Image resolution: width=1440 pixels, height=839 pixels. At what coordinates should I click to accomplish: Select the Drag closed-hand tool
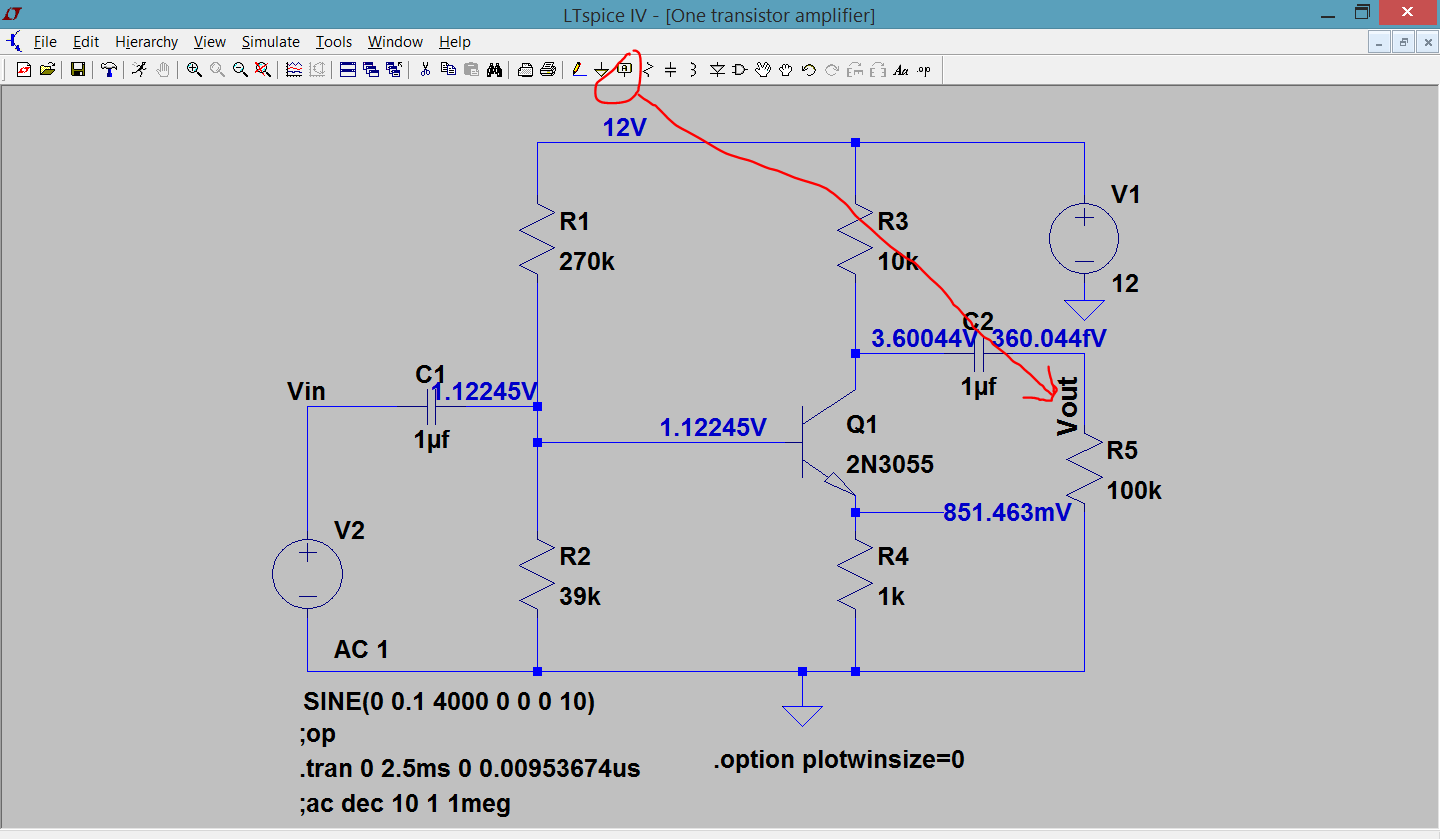coord(785,70)
